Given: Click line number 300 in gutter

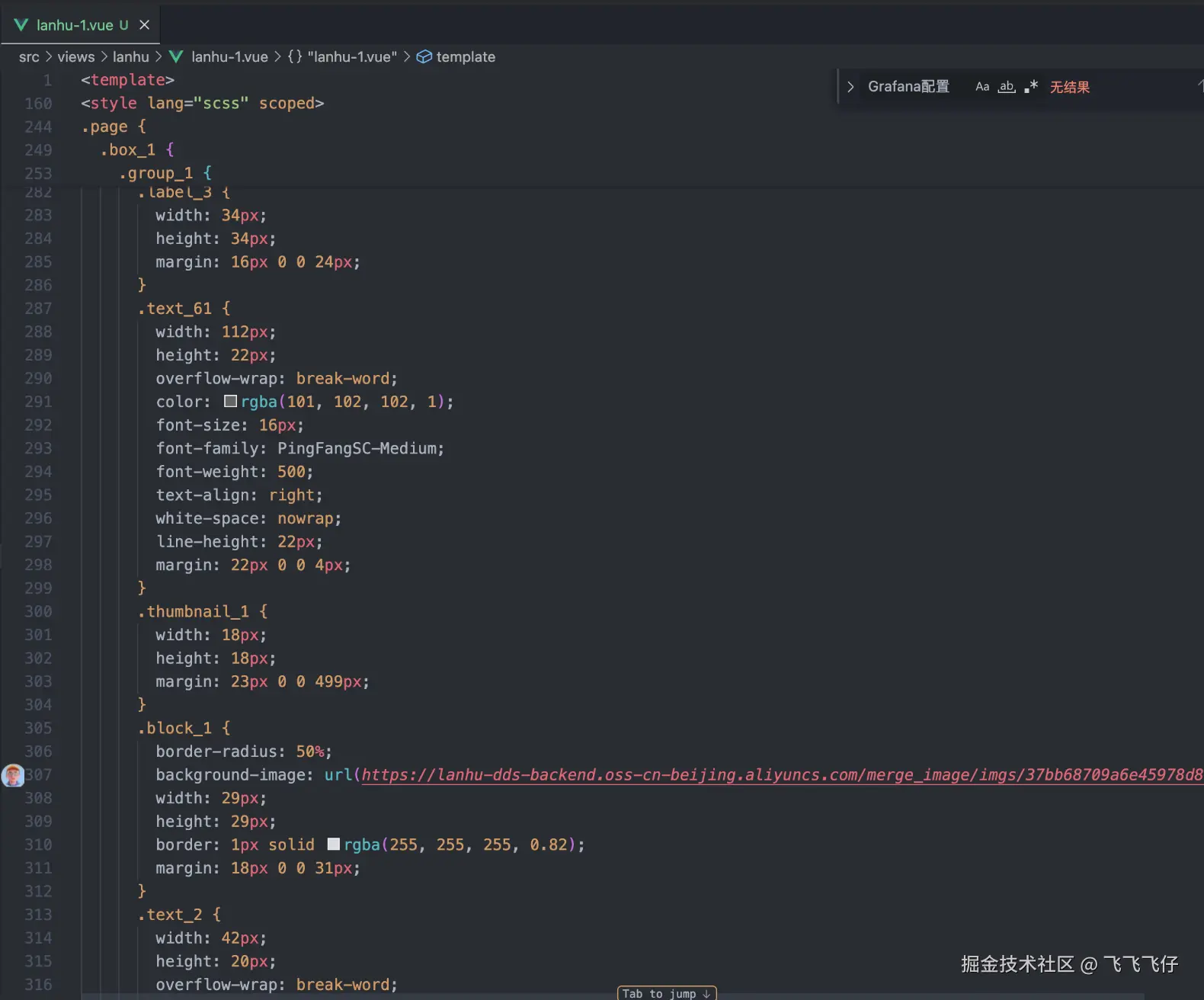Looking at the screenshot, I should click(38, 612).
